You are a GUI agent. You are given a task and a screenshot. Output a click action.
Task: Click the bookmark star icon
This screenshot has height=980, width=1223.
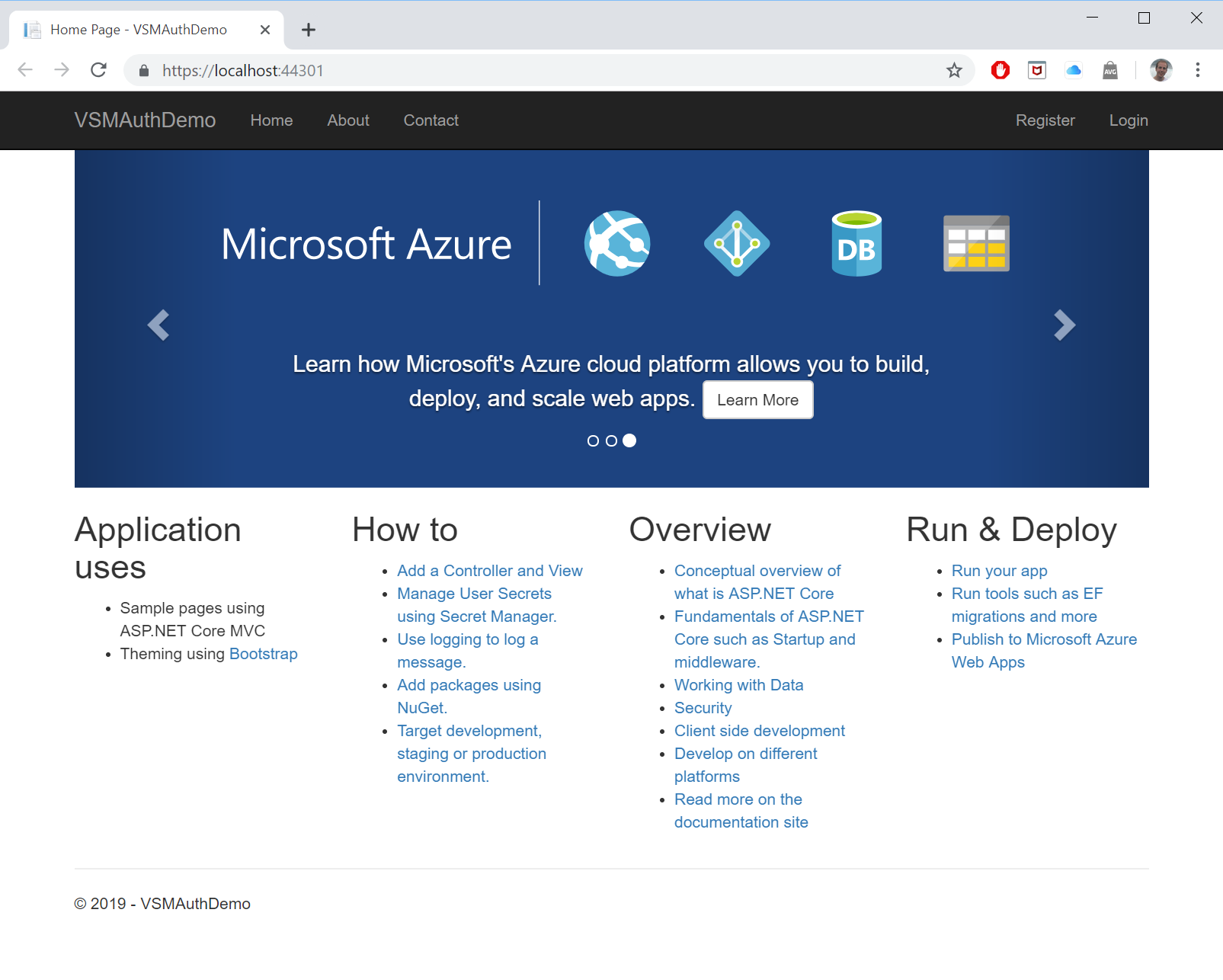pyautogui.click(x=954, y=71)
